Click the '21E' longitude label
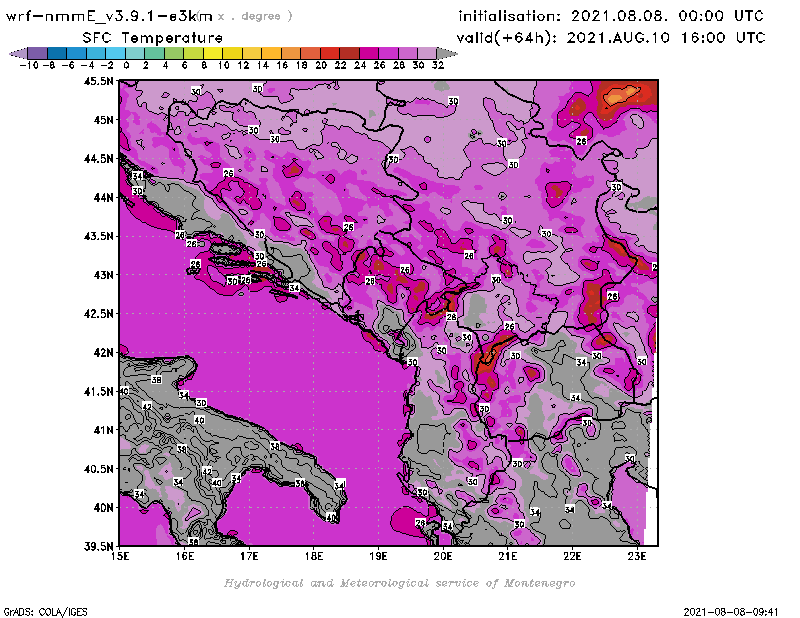 [x=508, y=556]
